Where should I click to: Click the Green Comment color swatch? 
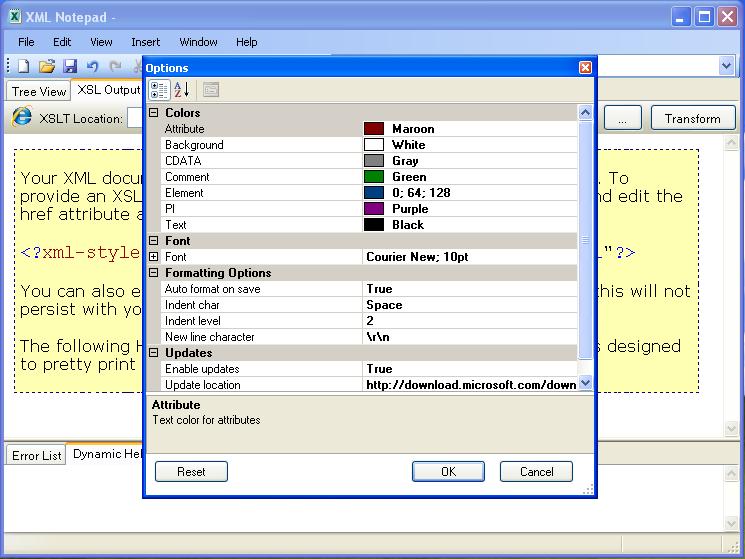(373, 177)
